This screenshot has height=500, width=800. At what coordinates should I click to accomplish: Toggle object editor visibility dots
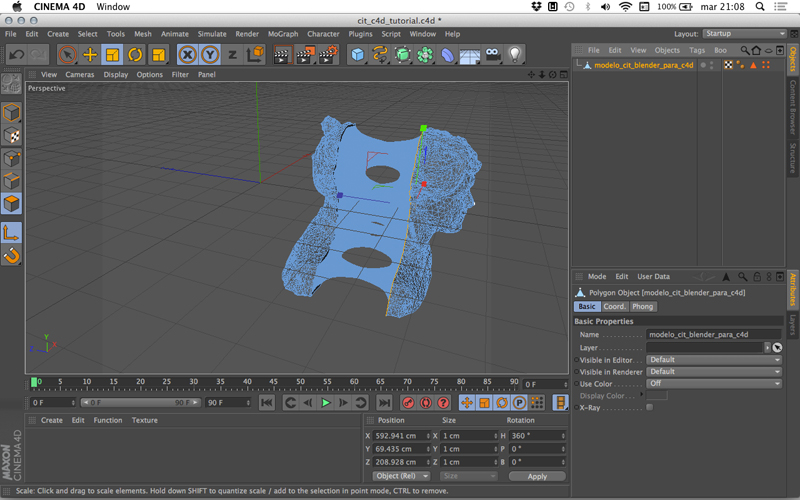(x=711, y=65)
